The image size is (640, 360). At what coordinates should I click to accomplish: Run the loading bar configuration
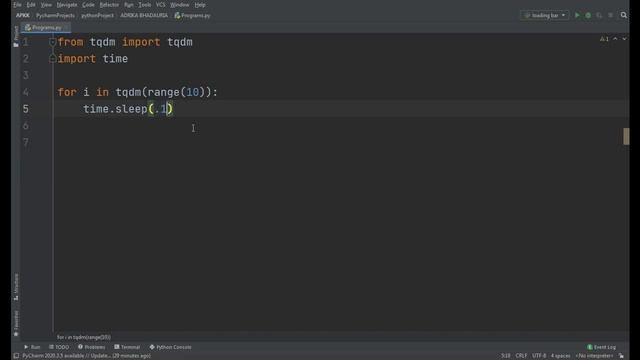(577, 16)
